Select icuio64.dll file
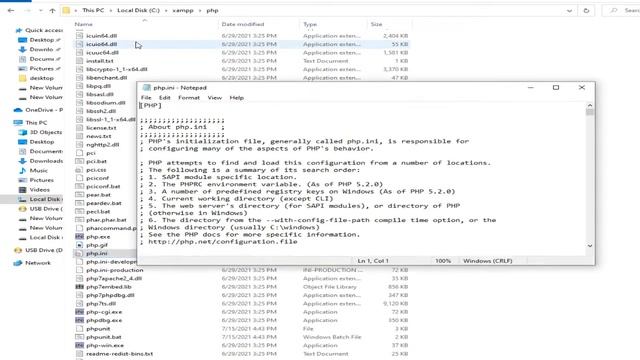640x360 pixels. point(101,44)
